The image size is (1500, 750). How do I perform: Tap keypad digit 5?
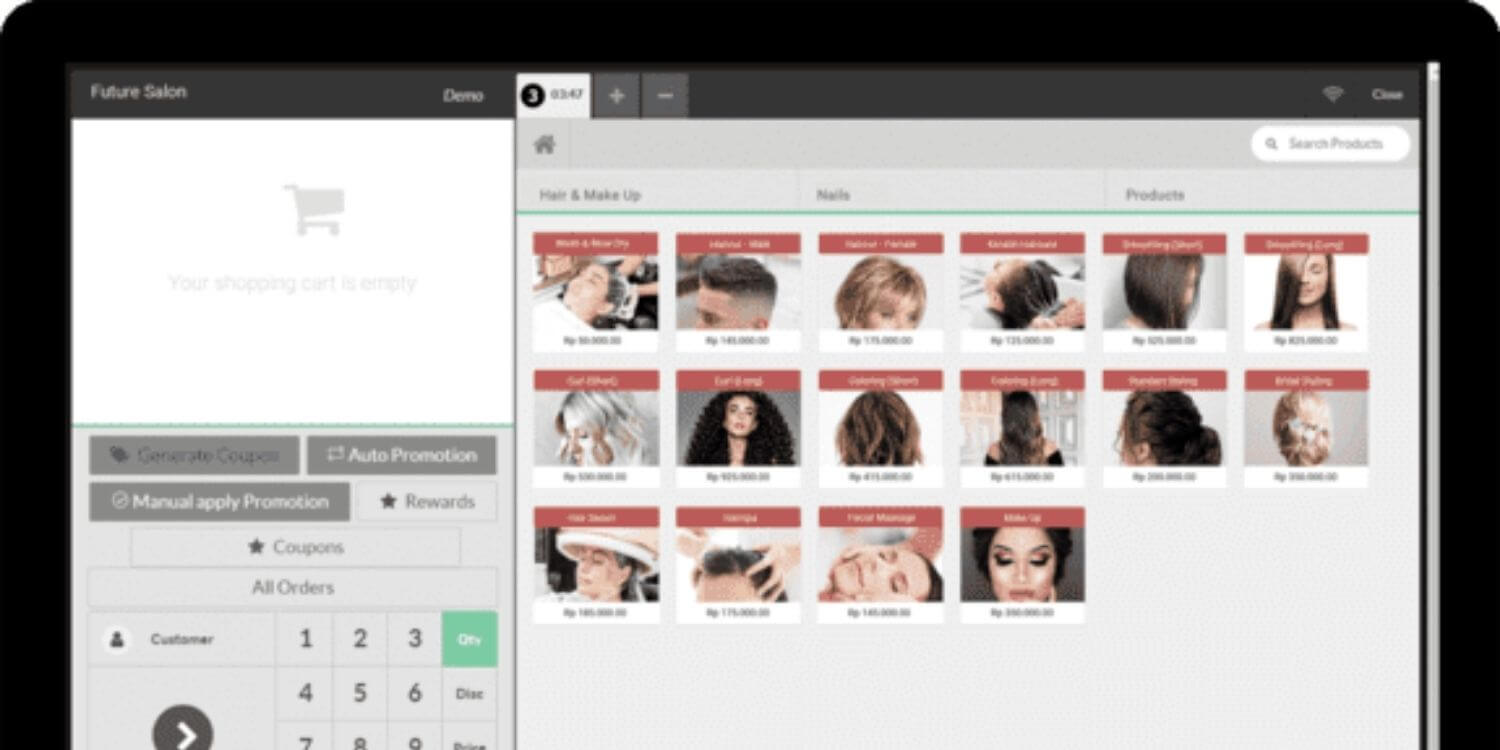coord(360,693)
